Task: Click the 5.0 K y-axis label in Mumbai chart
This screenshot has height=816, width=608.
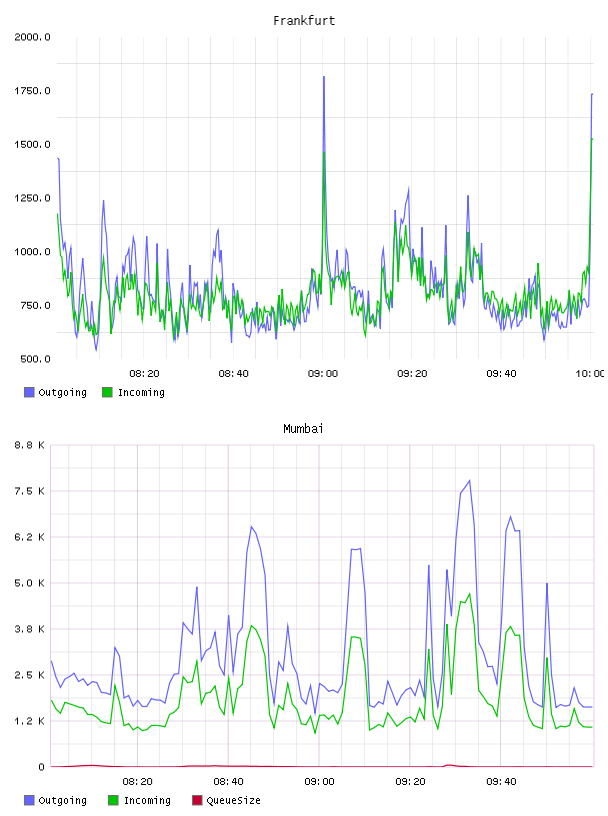Action: point(29,583)
